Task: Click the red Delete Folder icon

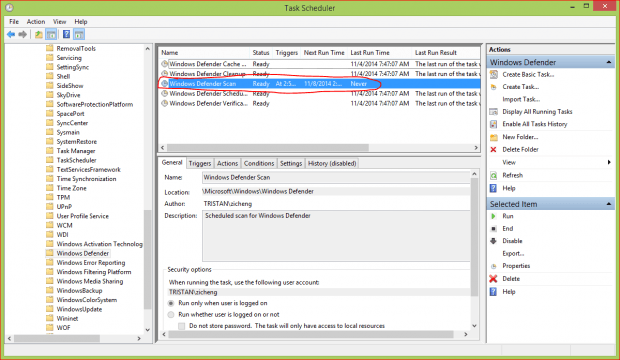Action: coord(493,149)
